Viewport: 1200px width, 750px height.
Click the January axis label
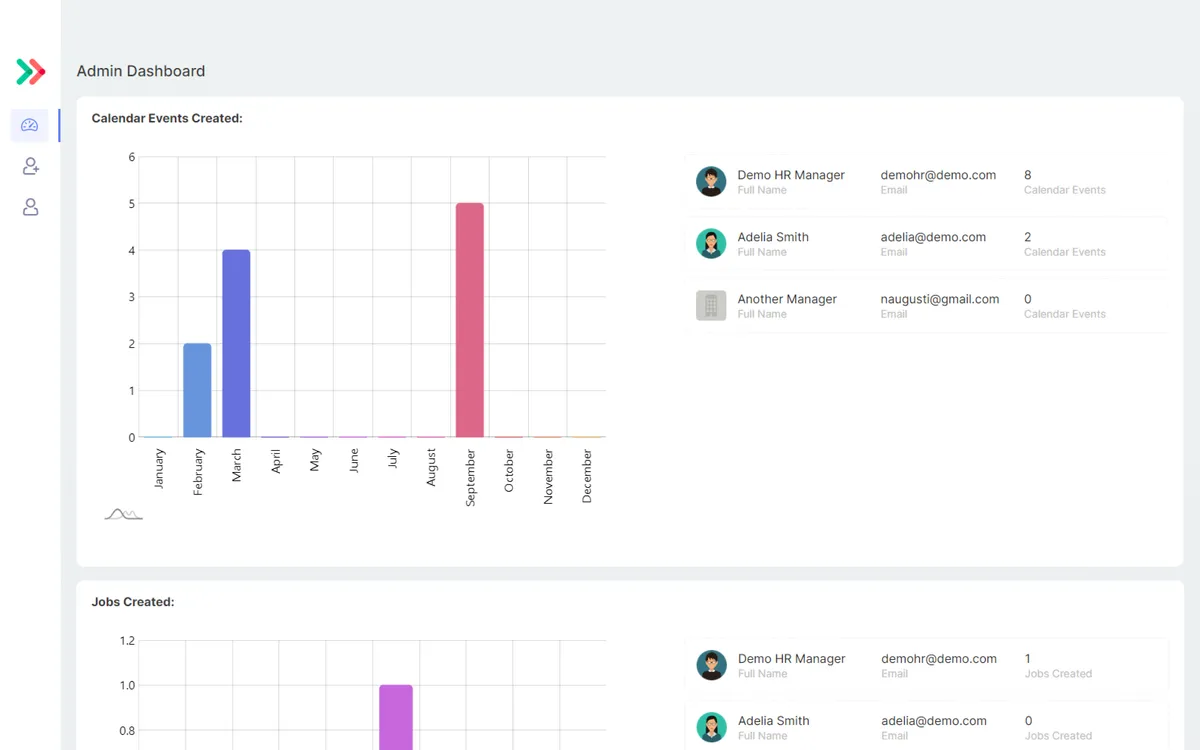159,468
